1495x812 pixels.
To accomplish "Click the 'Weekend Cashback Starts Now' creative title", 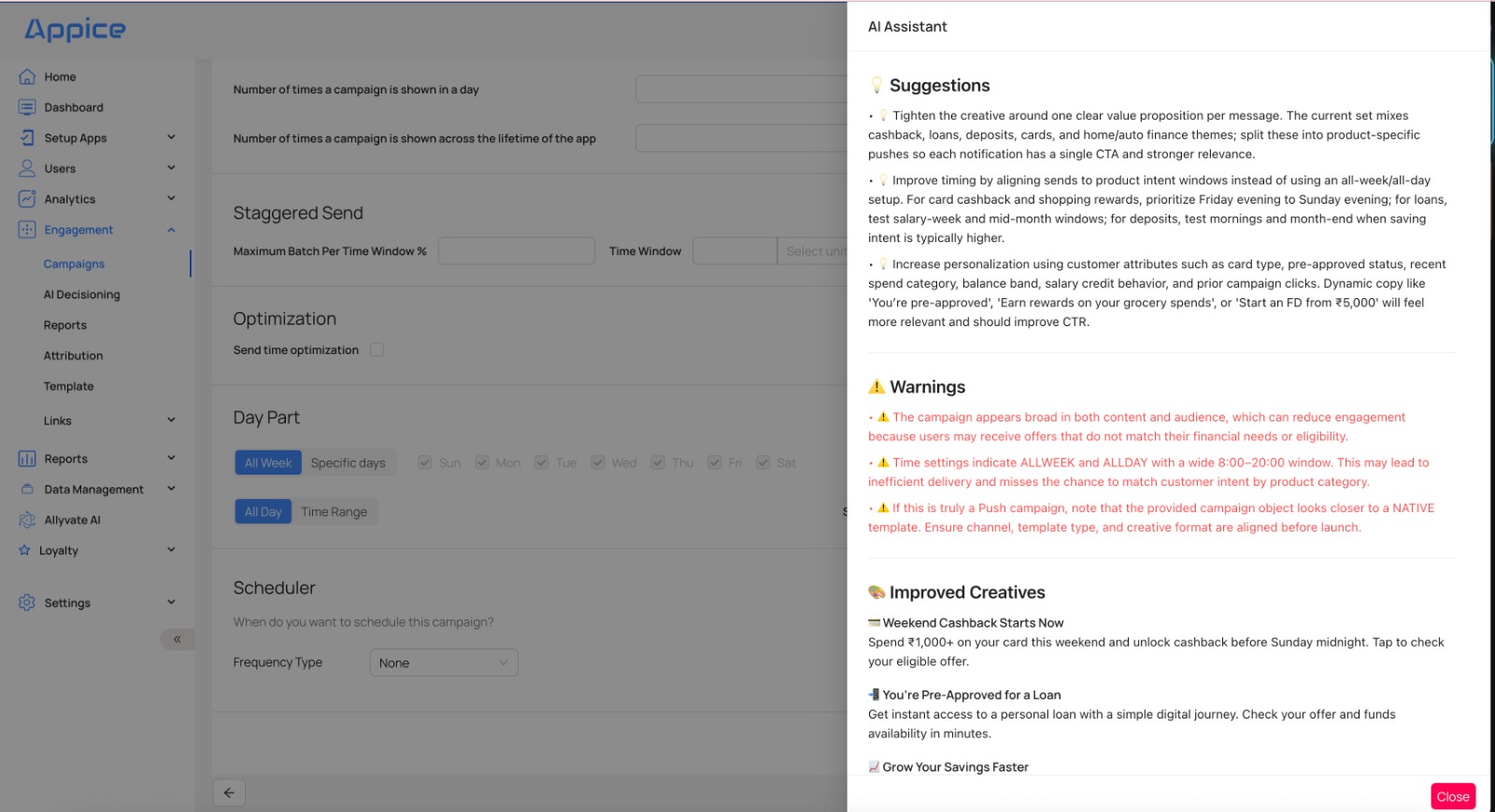I will [x=973, y=623].
